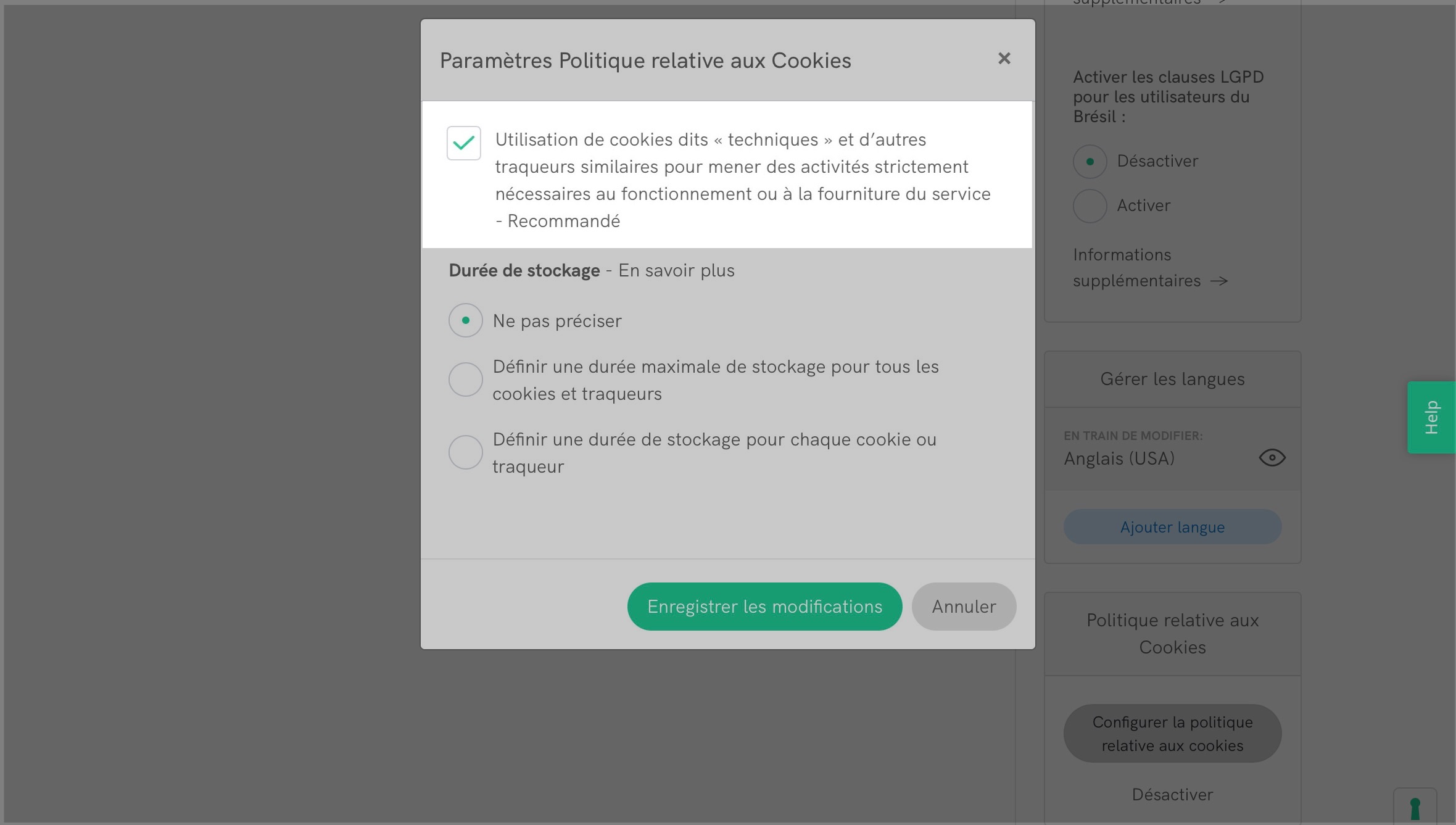The height and width of the screenshot is (825, 1456).
Task: Click the 'Ajouter langue' button
Action: pos(1172,527)
